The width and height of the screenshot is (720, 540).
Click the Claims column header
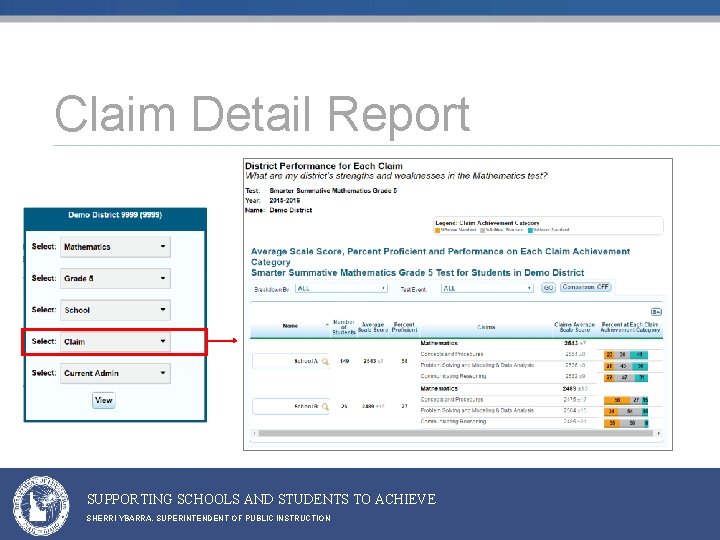[486, 327]
